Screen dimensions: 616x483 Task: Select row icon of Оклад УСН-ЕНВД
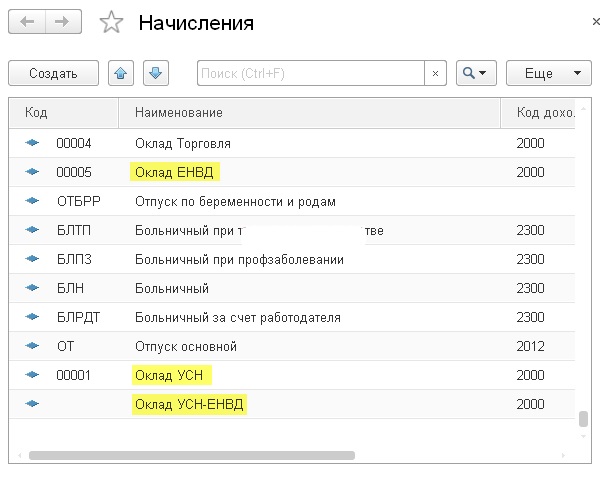(32, 404)
